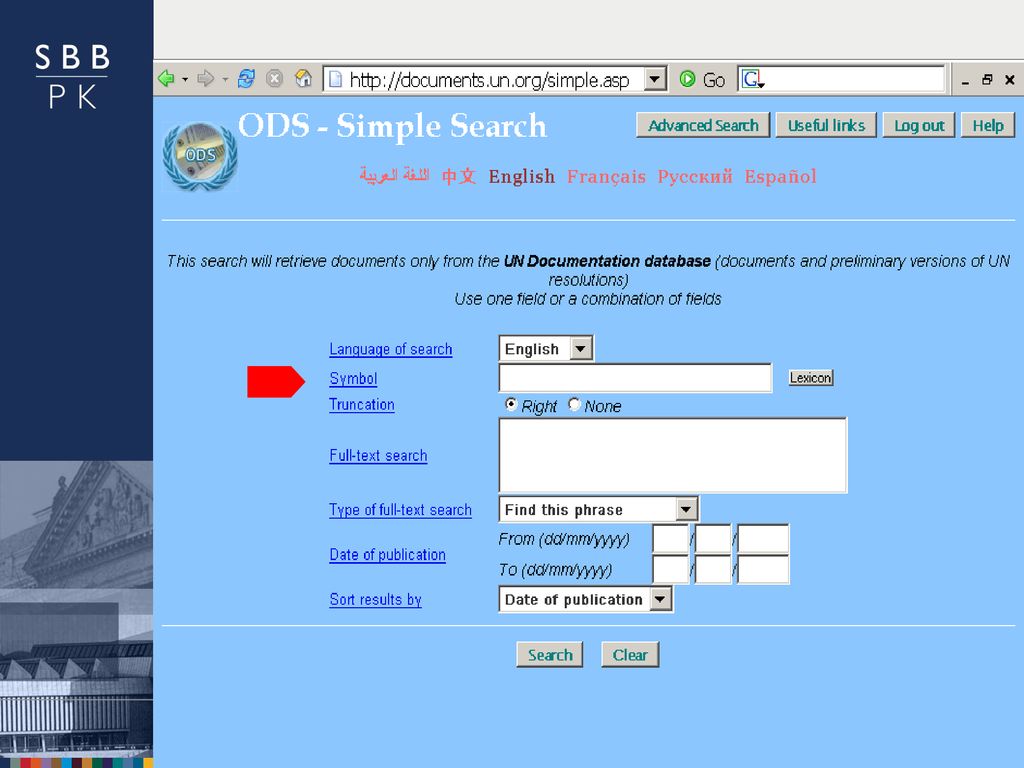Select English interface language
This screenshot has width=1024, height=768.
click(522, 176)
